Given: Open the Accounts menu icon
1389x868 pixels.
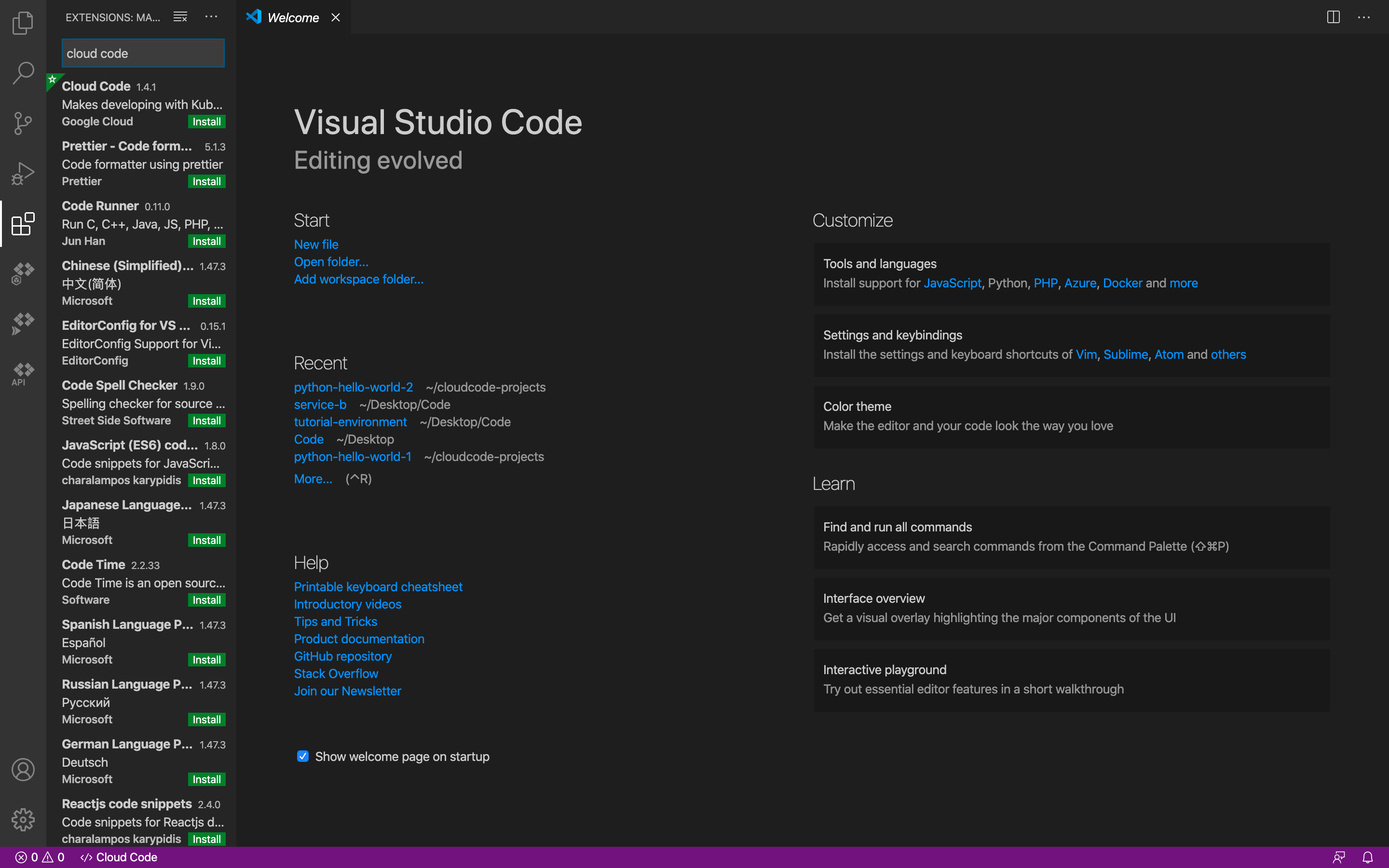Looking at the screenshot, I should 23,769.
